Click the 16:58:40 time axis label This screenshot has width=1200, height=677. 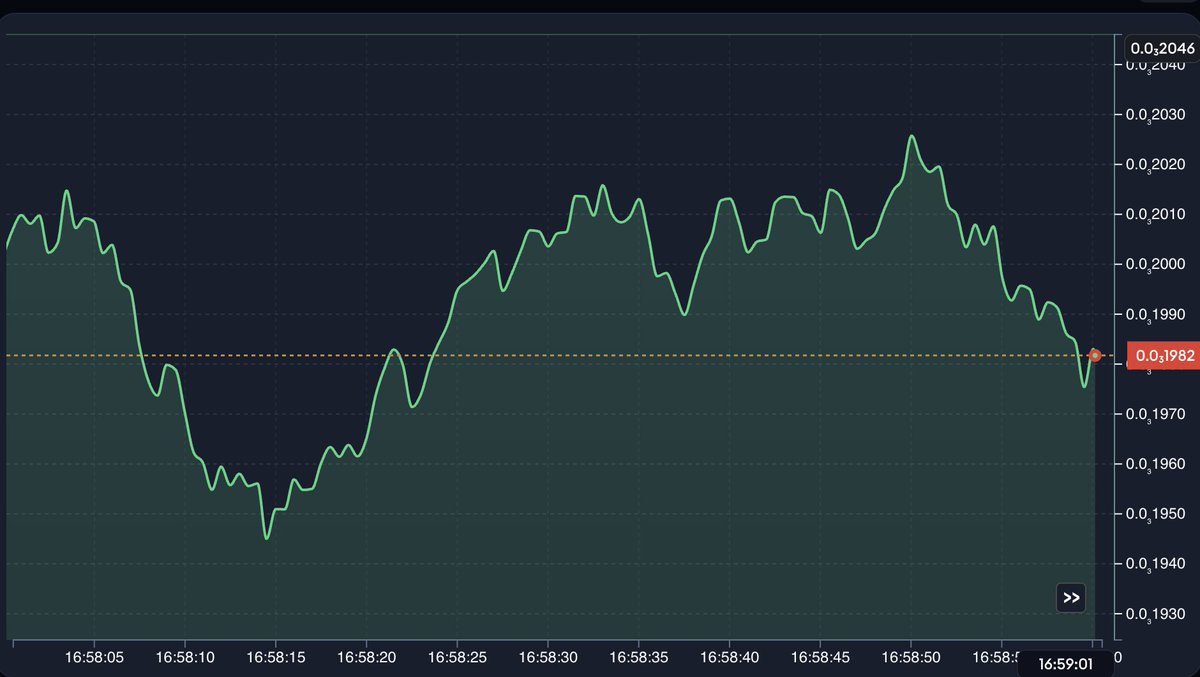[x=729, y=658]
